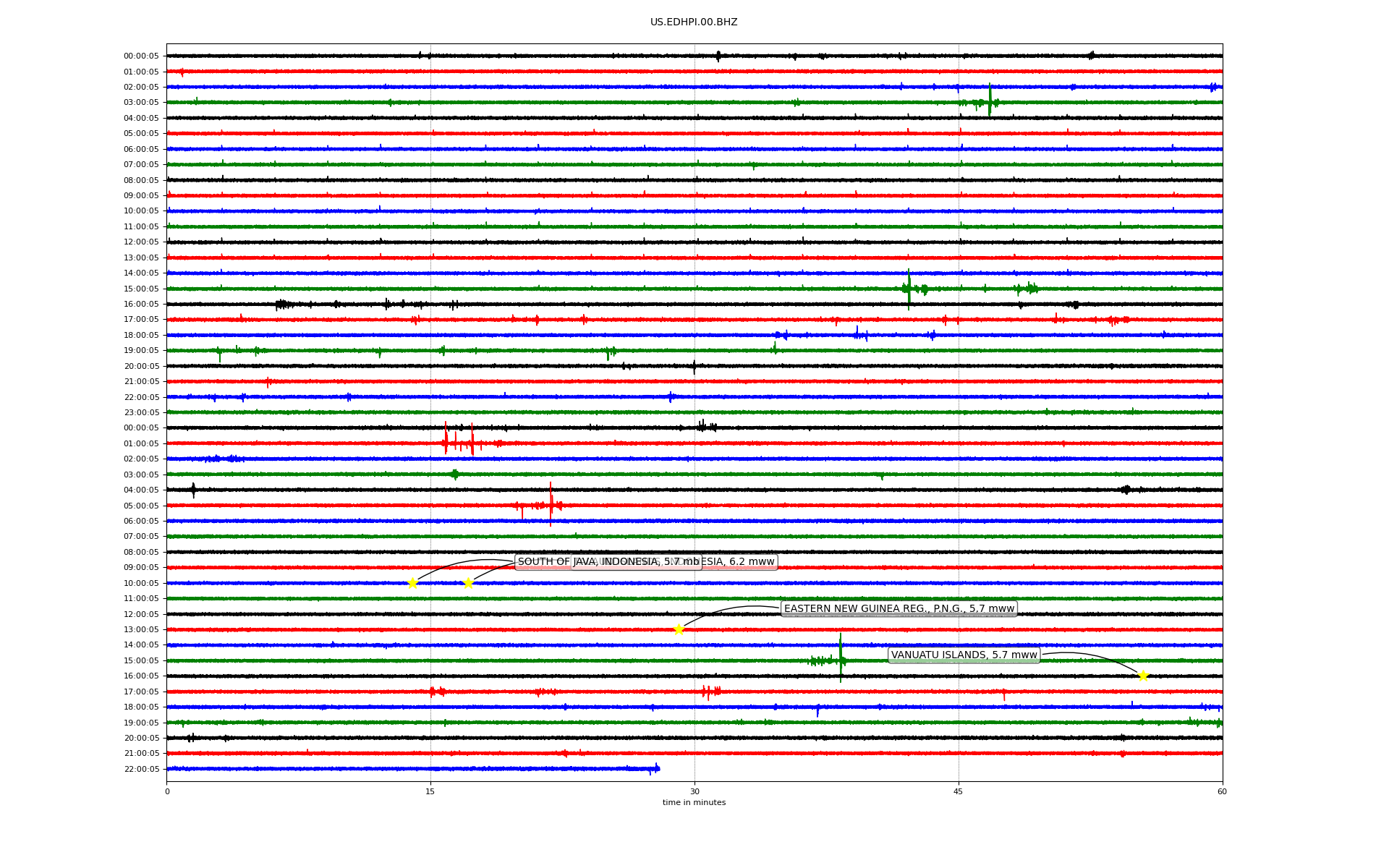This screenshot has height=868, width=1389.
Task: Click the EASTERN NEW GUINEA REG., P.N.G. annotation
Action: pyautogui.click(x=899, y=609)
